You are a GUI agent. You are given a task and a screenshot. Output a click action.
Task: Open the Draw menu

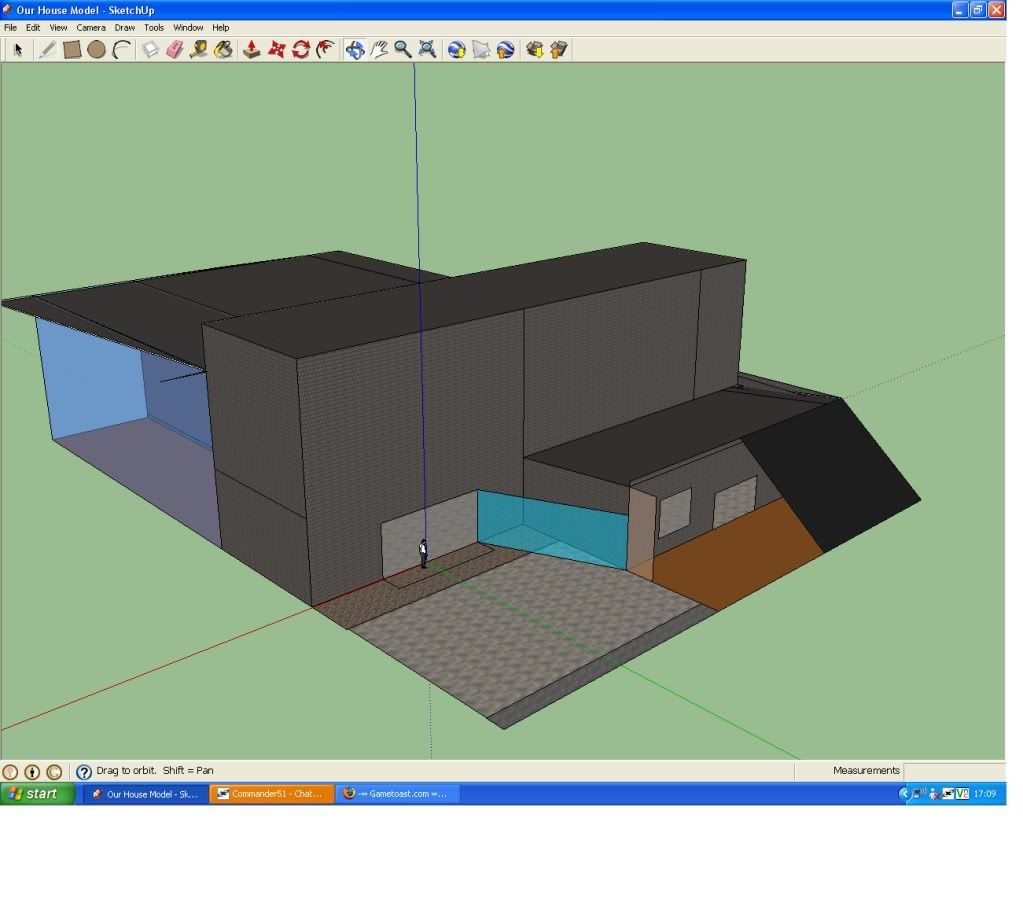click(125, 27)
